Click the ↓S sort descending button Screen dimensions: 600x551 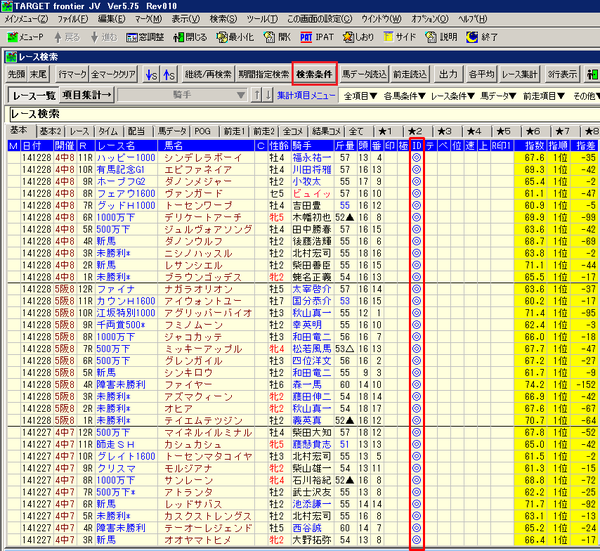point(151,74)
